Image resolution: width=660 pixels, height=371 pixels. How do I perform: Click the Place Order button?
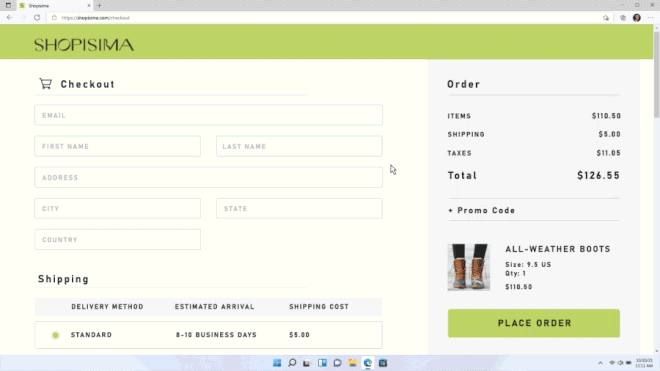click(x=534, y=323)
